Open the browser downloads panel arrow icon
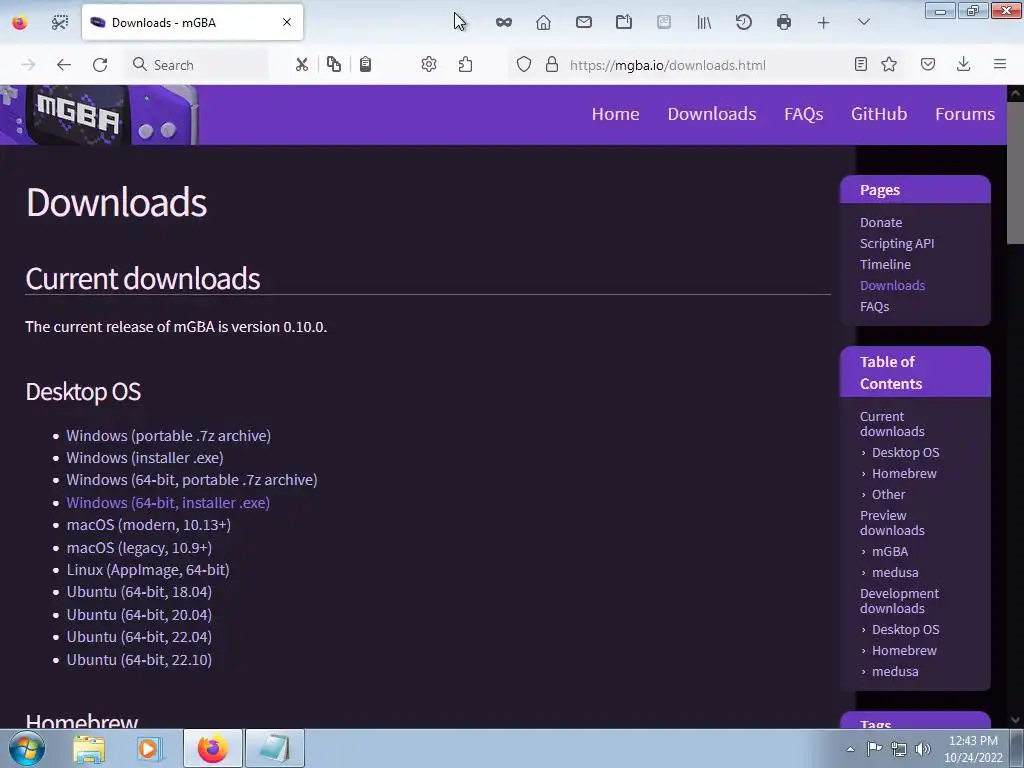Screen dimensions: 1024x768 (963, 64)
